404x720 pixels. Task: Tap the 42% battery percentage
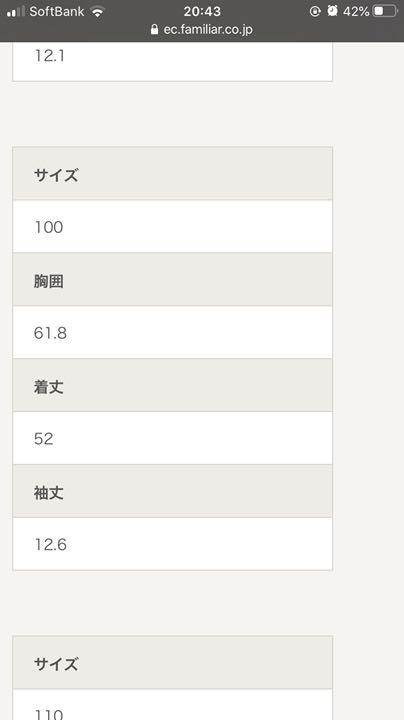tap(356, 11)
